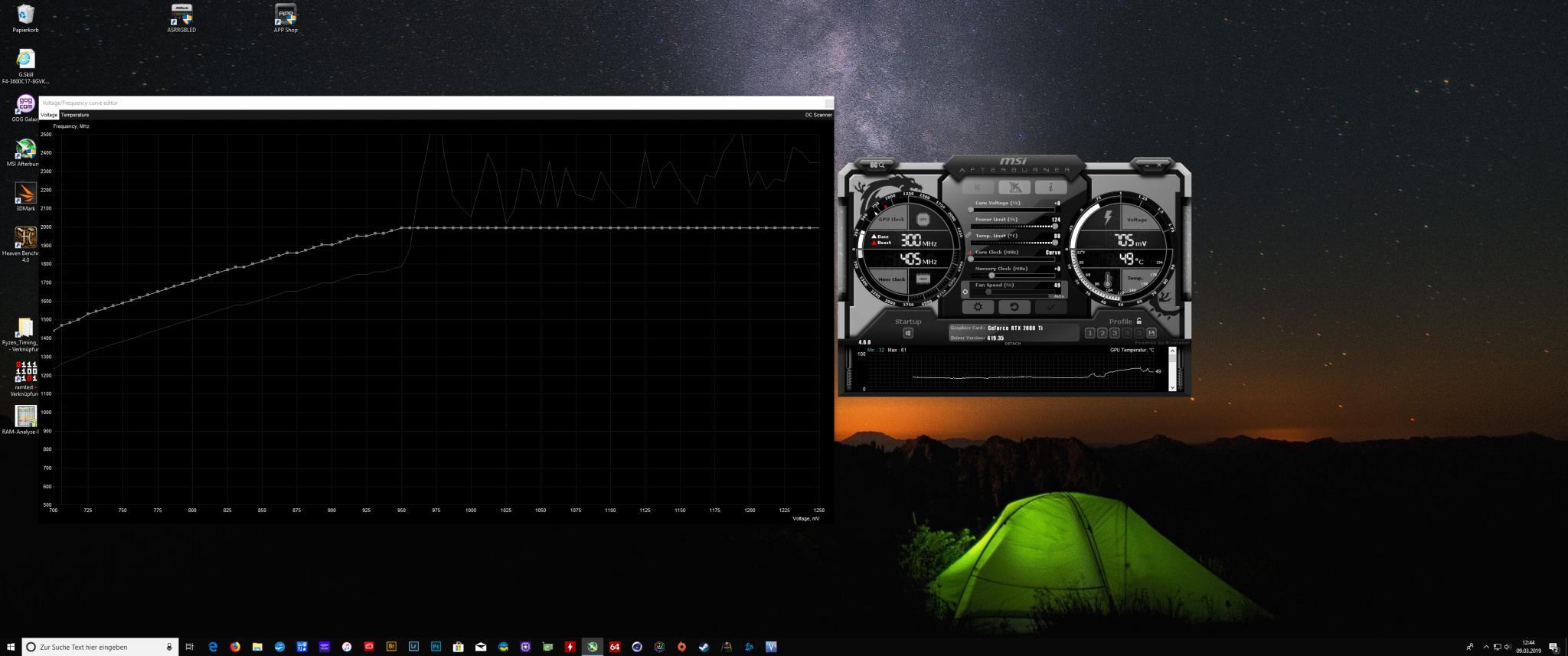Toggle the fan speed Auto button
This screenshot has height=656, width=1568.
pos(1059,296)
